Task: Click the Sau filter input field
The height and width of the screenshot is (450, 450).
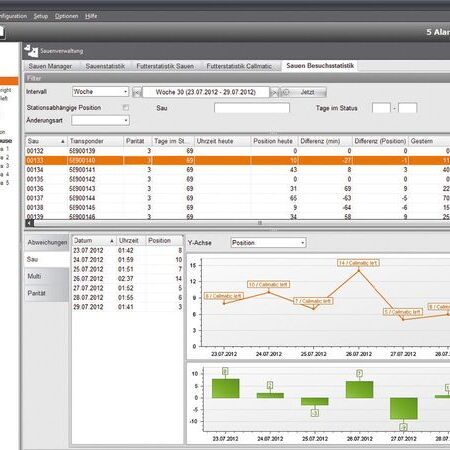Action: [252, 108]
